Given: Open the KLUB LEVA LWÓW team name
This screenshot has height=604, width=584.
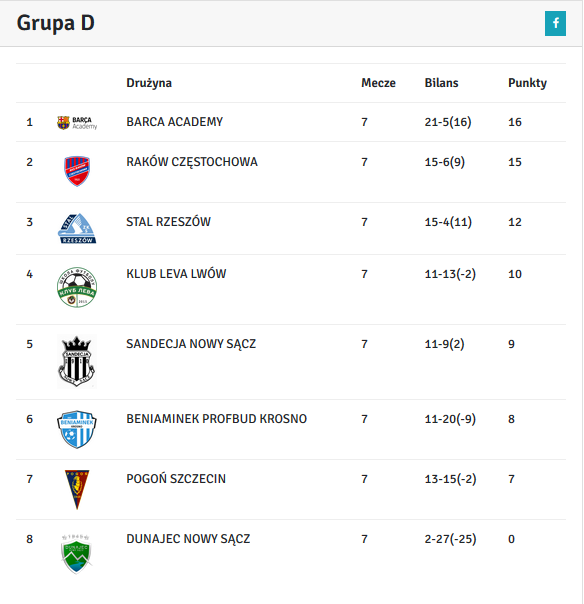Looking at the screenshot, I should coord(176,274).
